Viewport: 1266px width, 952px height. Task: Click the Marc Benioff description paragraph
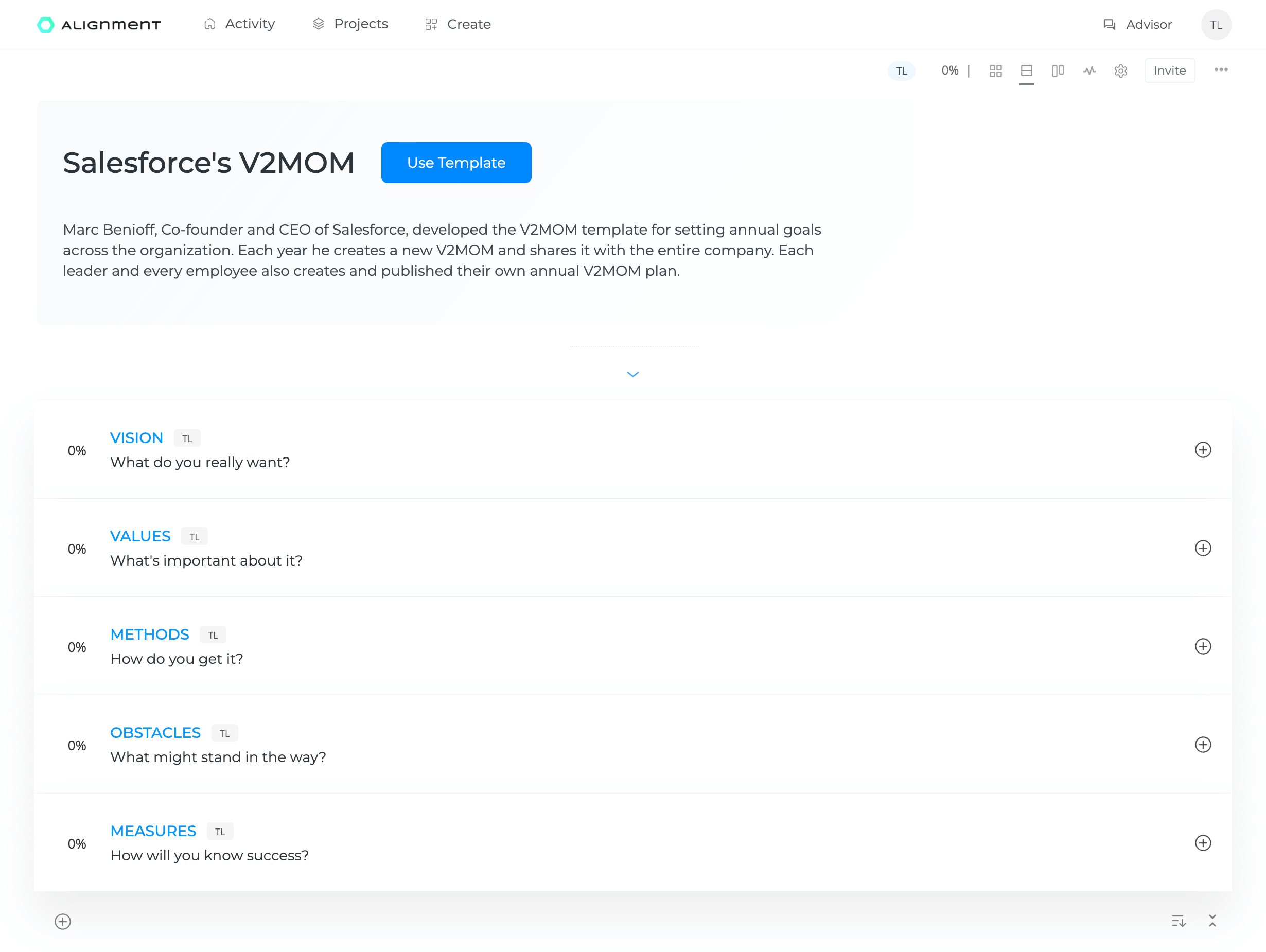point(442,250)
